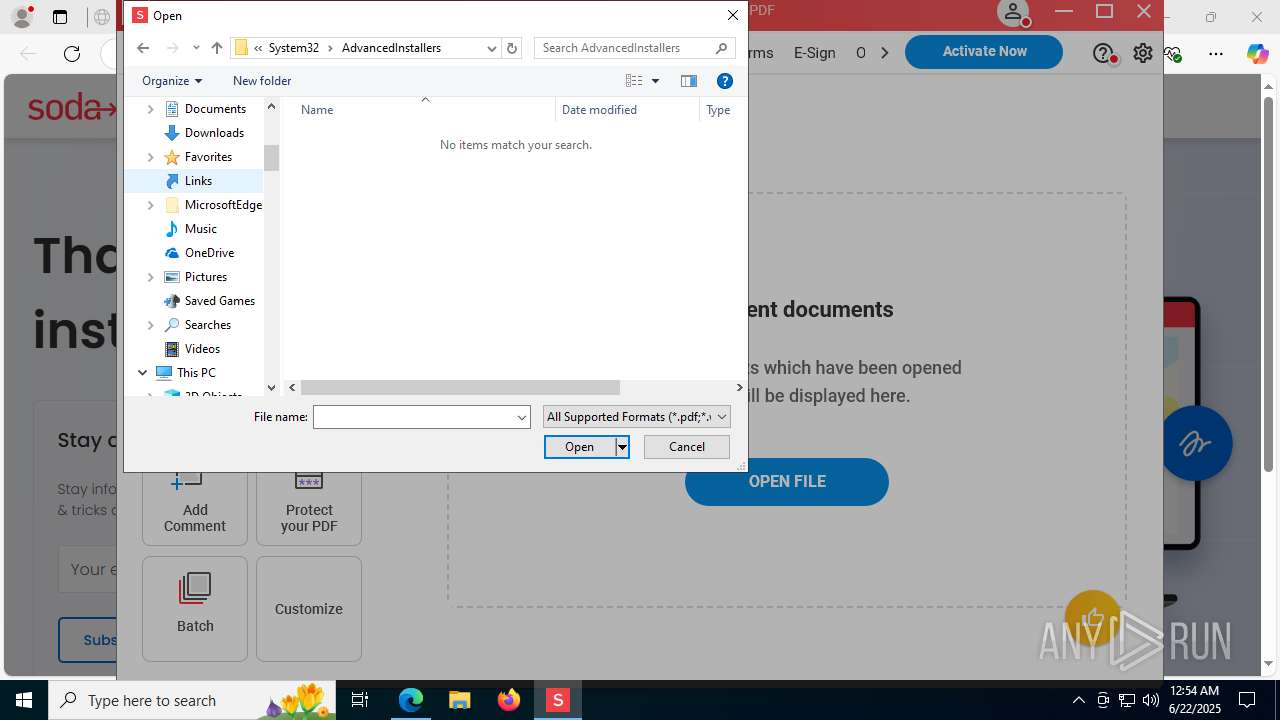
Task: Open Soda PDF help icon
Action: pyautogui.click(x=1103, y=53)
